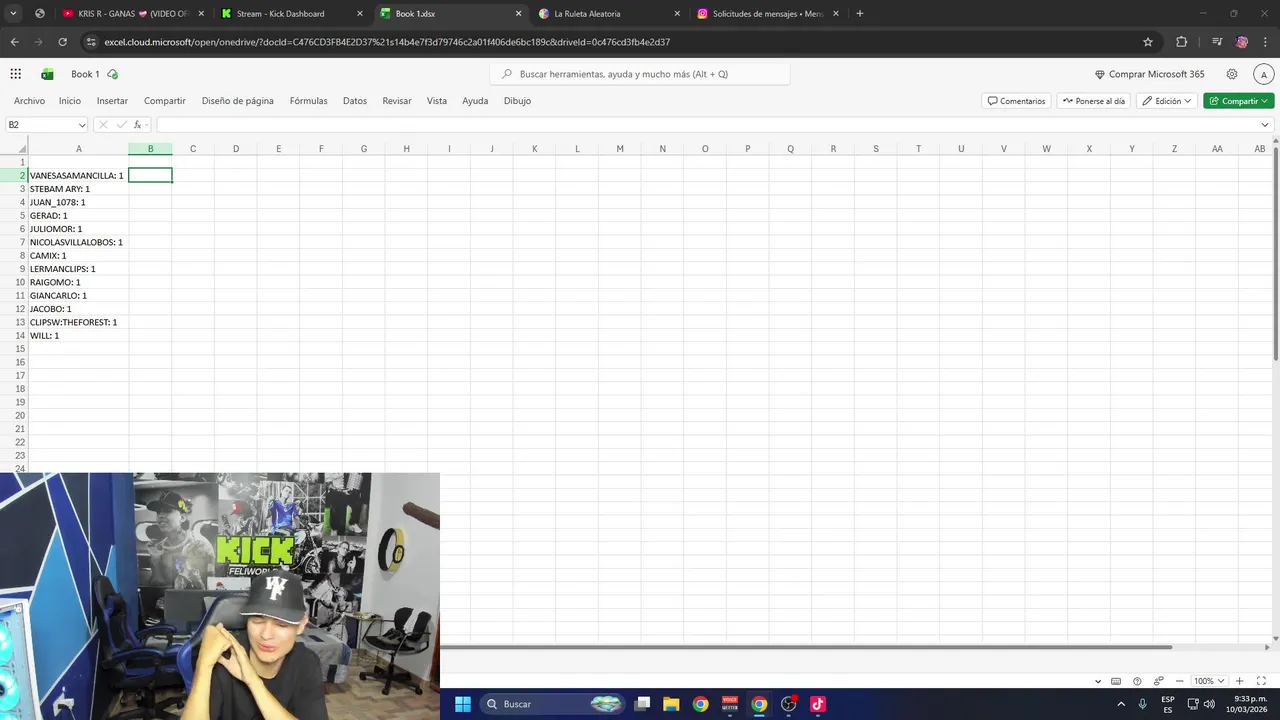The height and width of the screenshot is (720, 1280).
Task: Reload the page with refresh icon
Action: tap(62, 42)
